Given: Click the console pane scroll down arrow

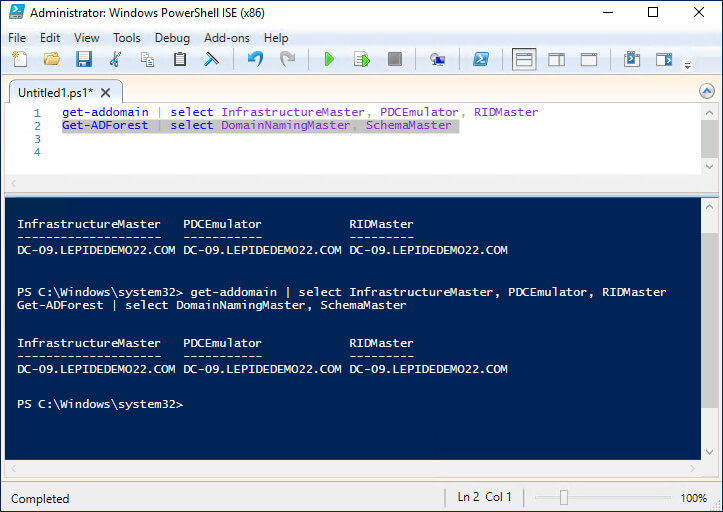Looking at the screenshot, I should click(709, 452).
